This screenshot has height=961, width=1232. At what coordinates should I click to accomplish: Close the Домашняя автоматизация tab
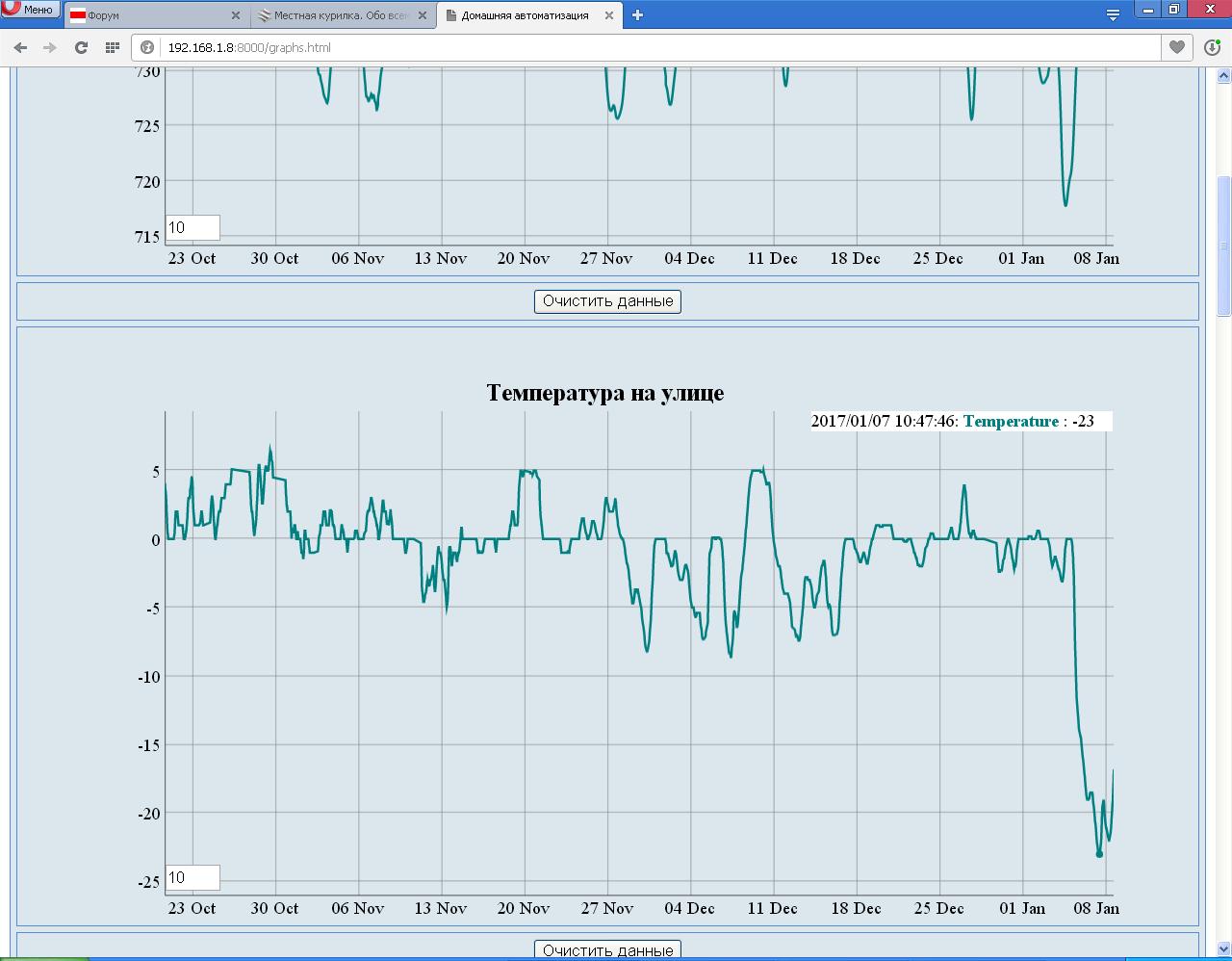point(608,15)
